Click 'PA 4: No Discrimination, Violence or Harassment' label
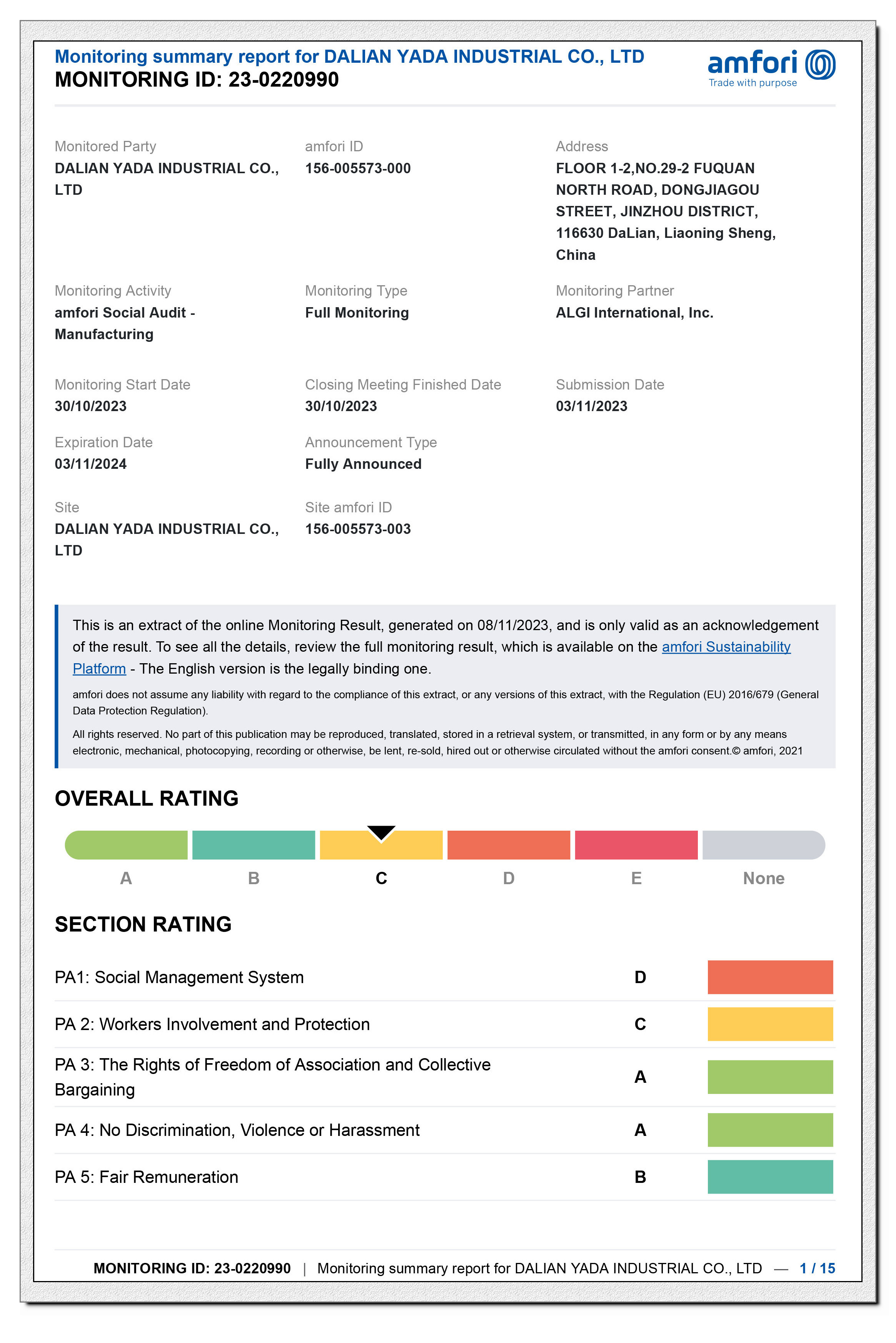Viewport: 896px width, 1343px height. 237,1130
